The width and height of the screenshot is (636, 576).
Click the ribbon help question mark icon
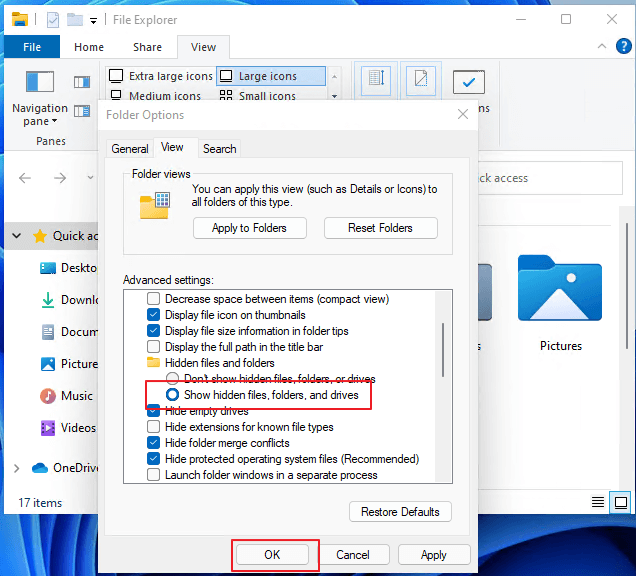tap(622, 47)
